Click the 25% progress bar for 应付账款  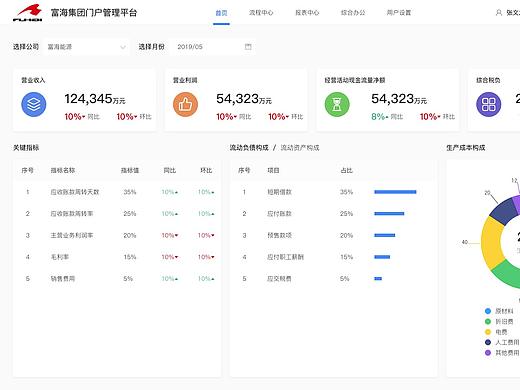389,214
